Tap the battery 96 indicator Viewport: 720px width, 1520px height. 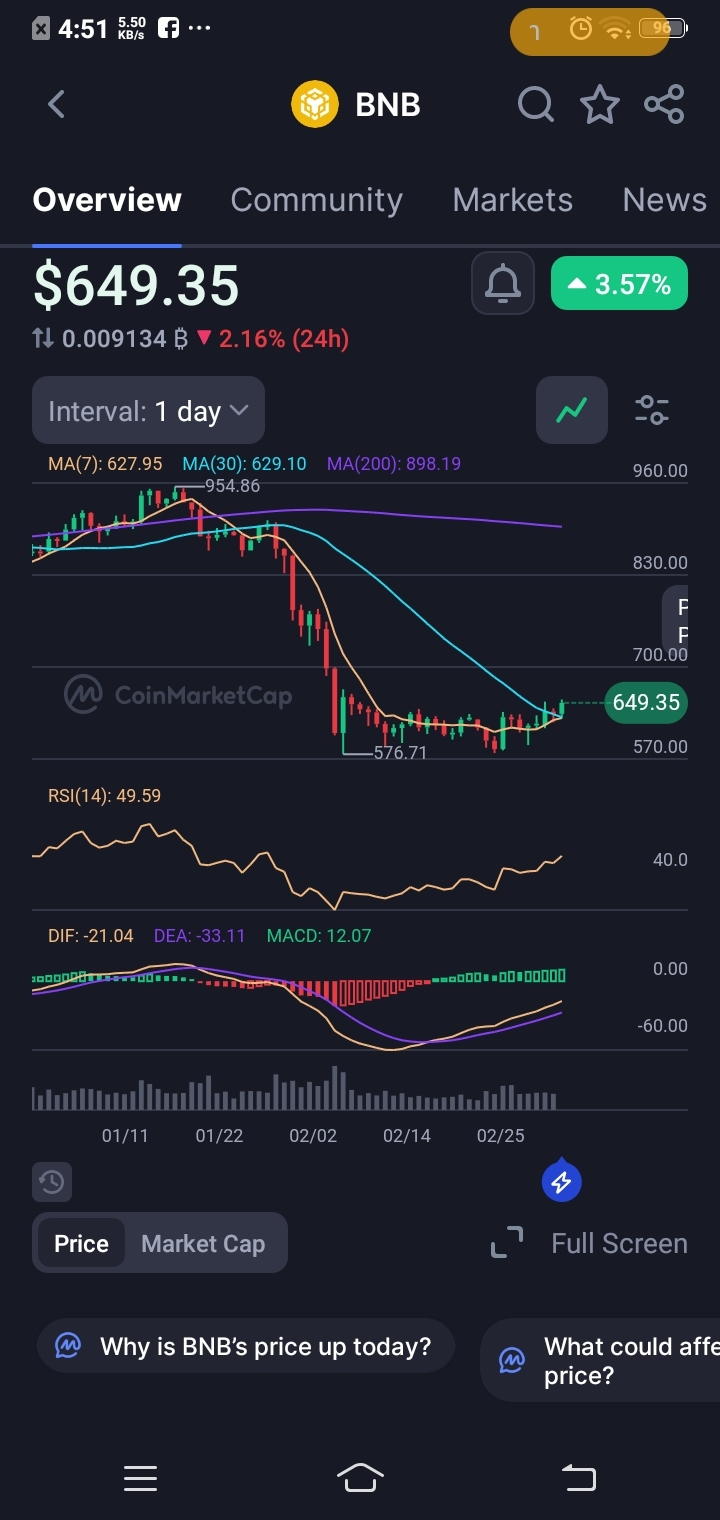(x=662, y=29)
